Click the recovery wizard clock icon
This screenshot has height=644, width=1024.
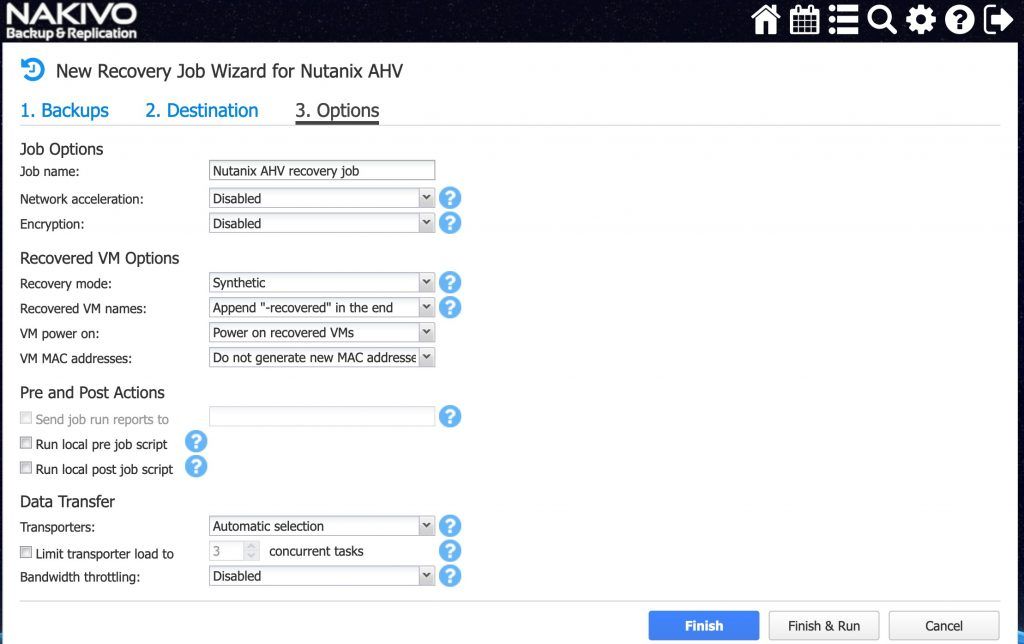pos(33,69)
